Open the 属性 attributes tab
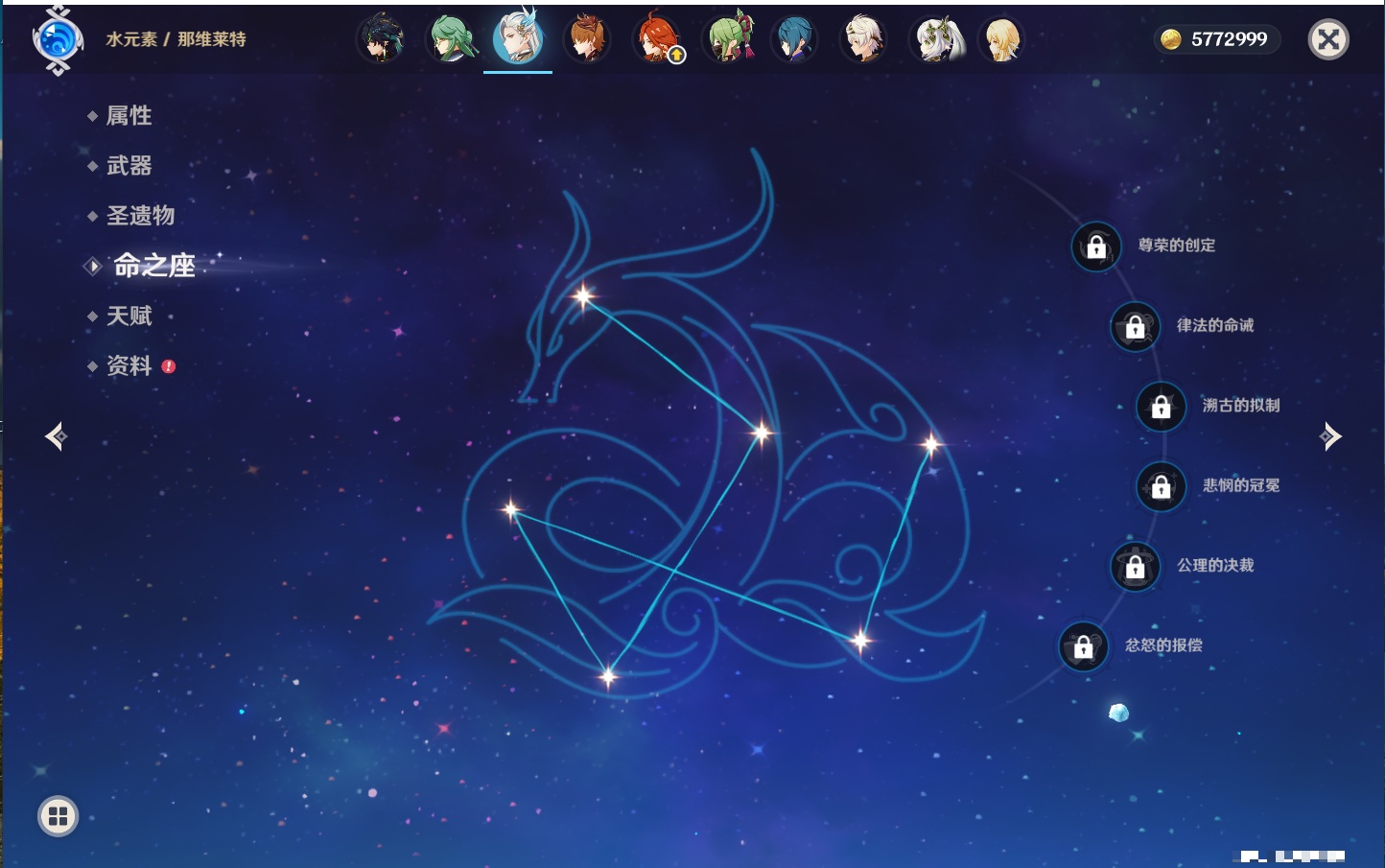Screen dimensions: 1385x868 click(x=129, y=116)
